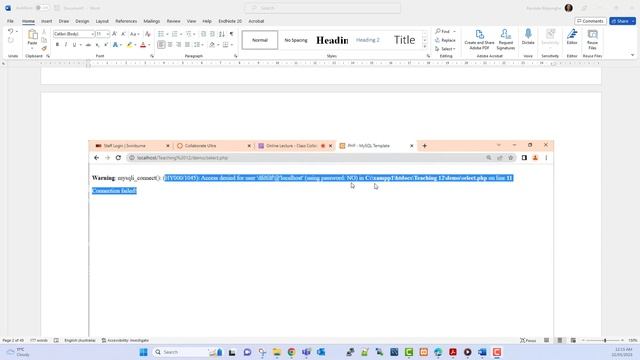
Task: Apply the Title style
Action: (404, 40)
